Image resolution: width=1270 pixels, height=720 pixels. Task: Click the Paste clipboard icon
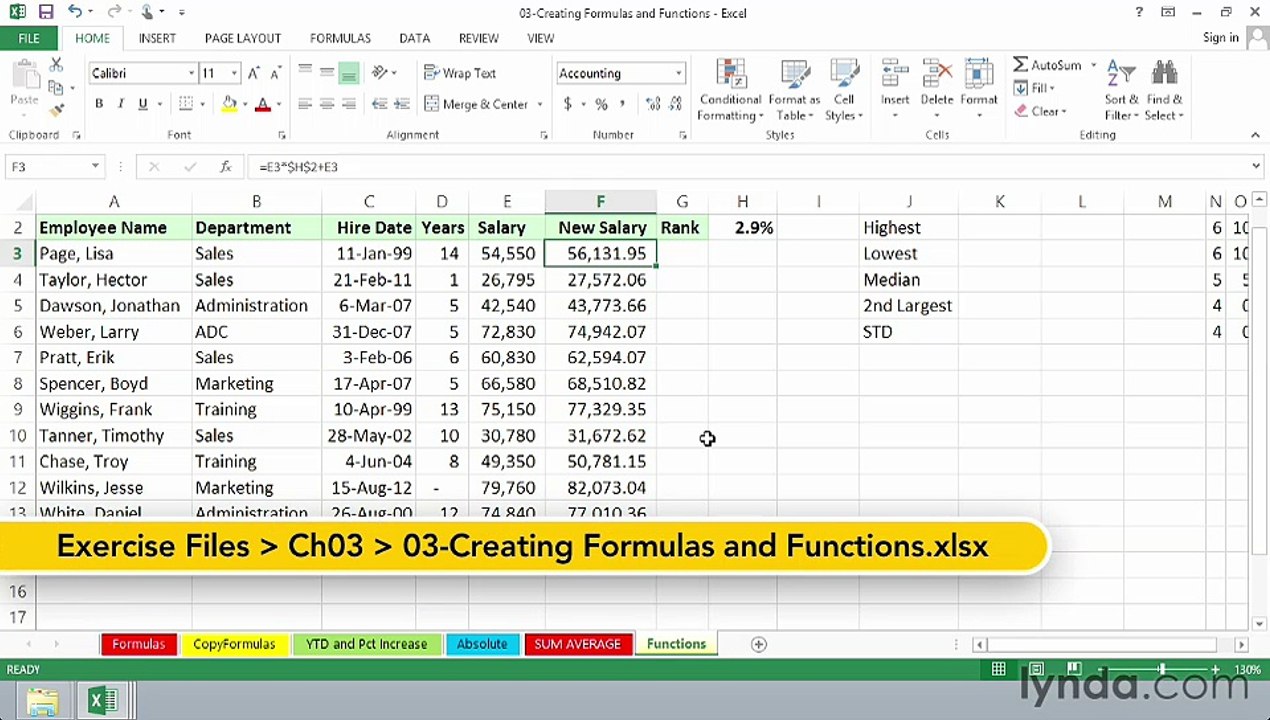click(x=24, y=76)
